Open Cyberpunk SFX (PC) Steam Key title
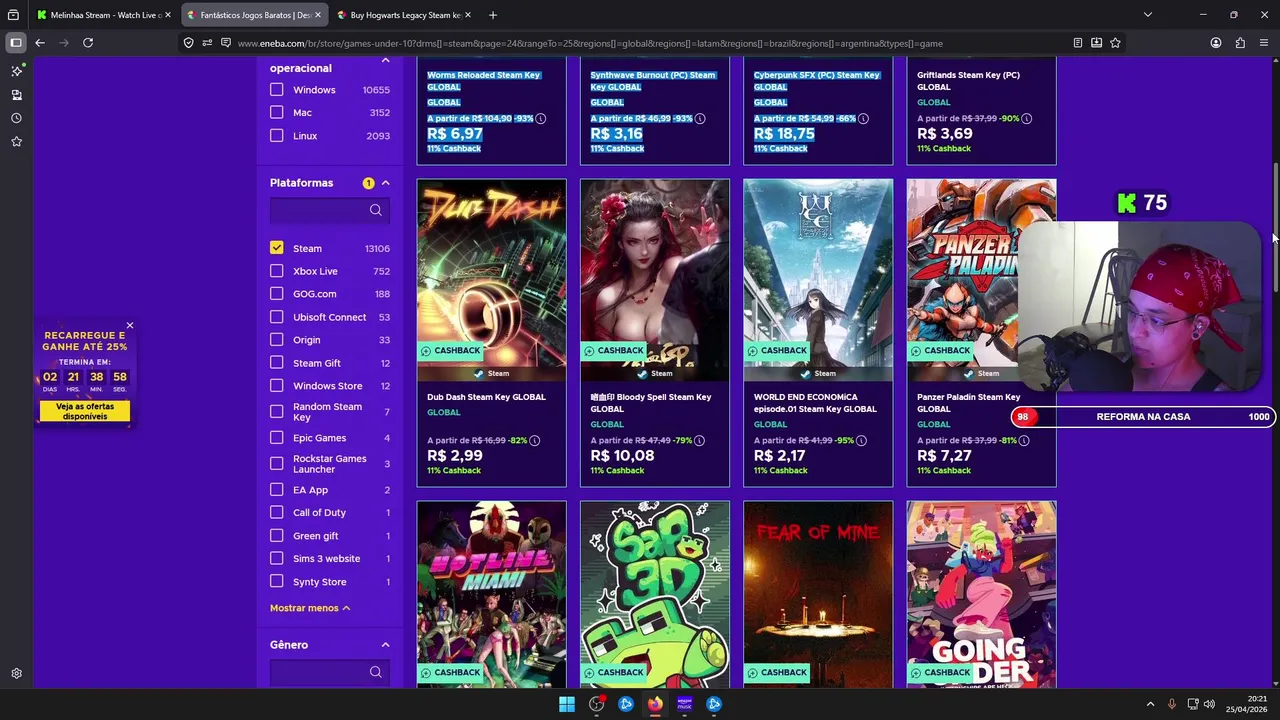Screen dimensions: 1280x720 (x=816, y=81)
